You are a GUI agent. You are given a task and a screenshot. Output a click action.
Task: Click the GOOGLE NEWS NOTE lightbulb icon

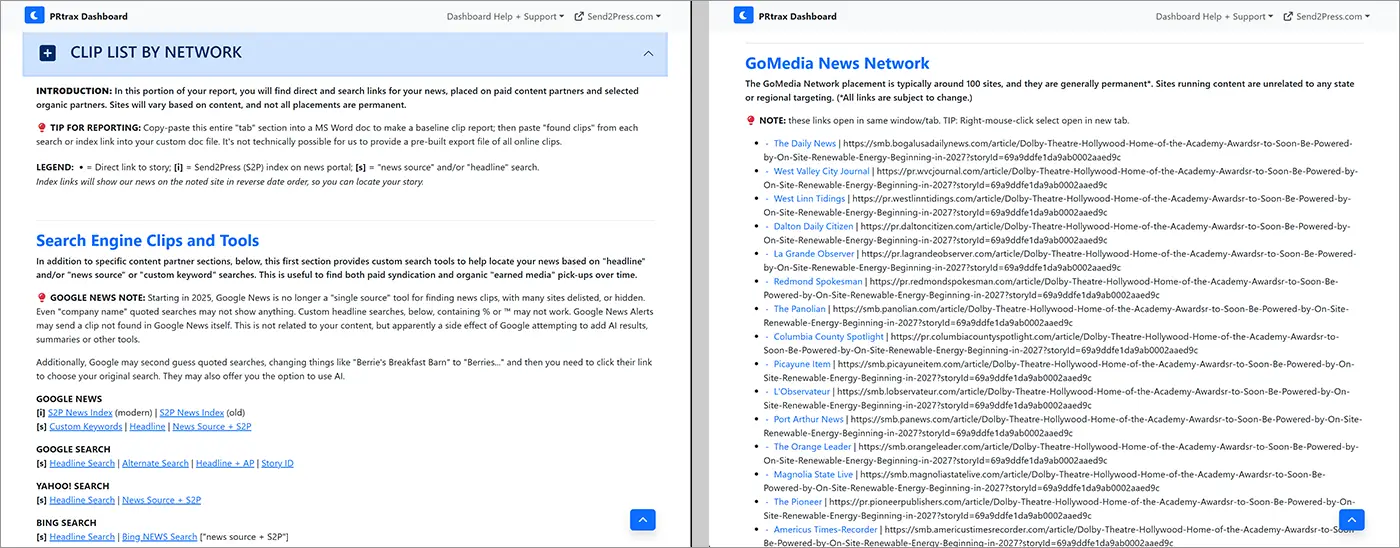[41, 297]
